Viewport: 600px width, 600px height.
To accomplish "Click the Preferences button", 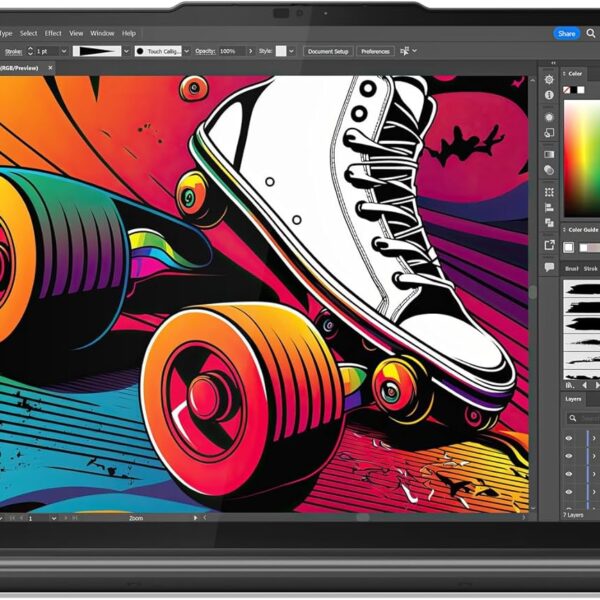I will click(x=375, y=51).
